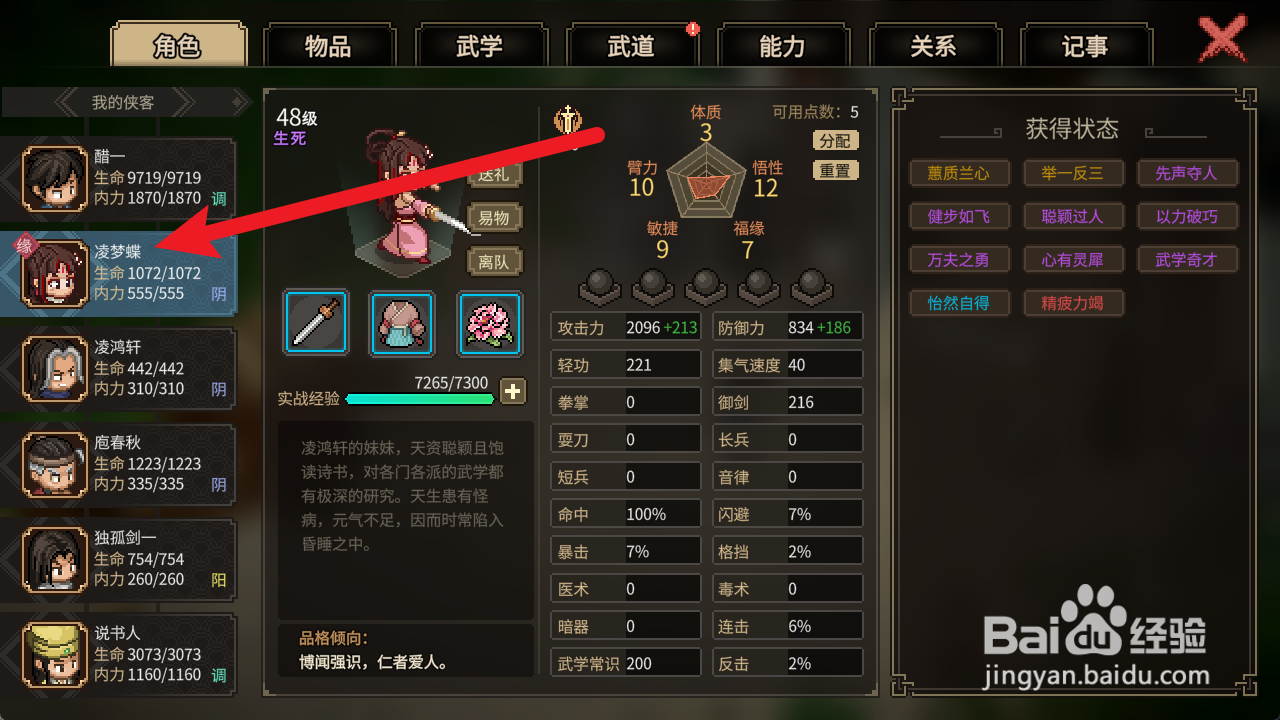Click the 易物 trade button
Image resolution: width=1280 pixels, height=720 pixels.
click(x=495, y=218)
